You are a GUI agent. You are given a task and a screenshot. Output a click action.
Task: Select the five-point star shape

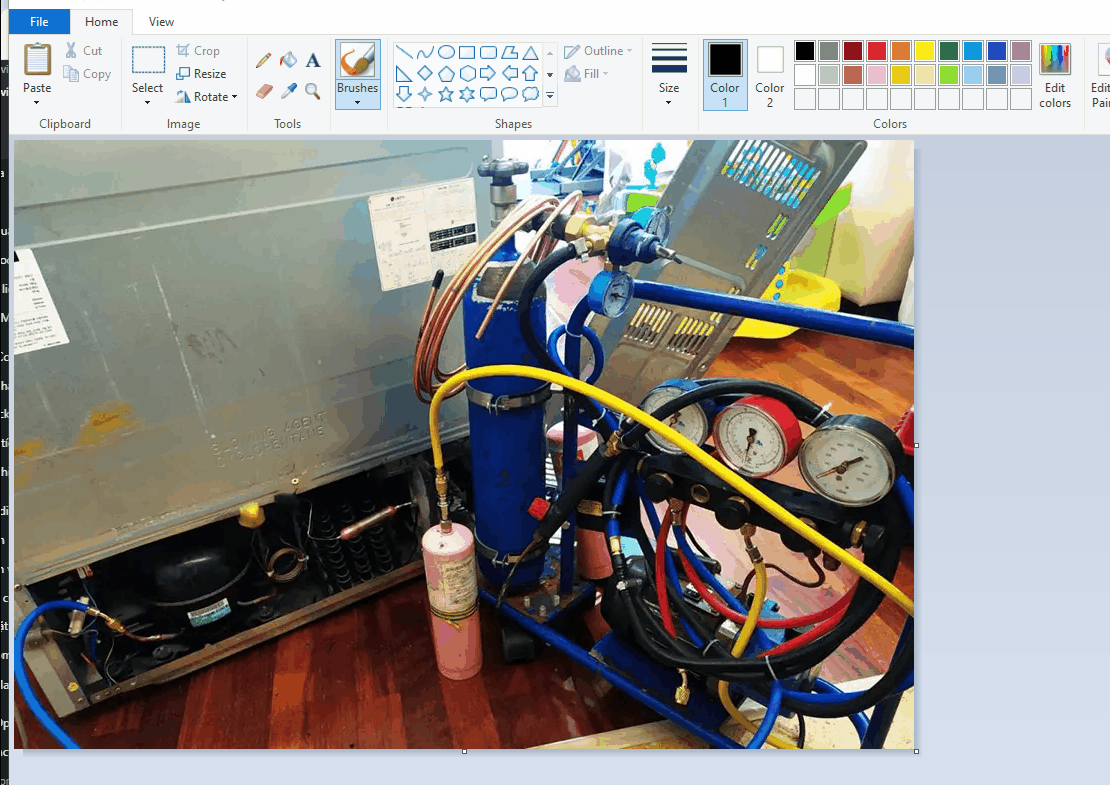coord(446,94)
